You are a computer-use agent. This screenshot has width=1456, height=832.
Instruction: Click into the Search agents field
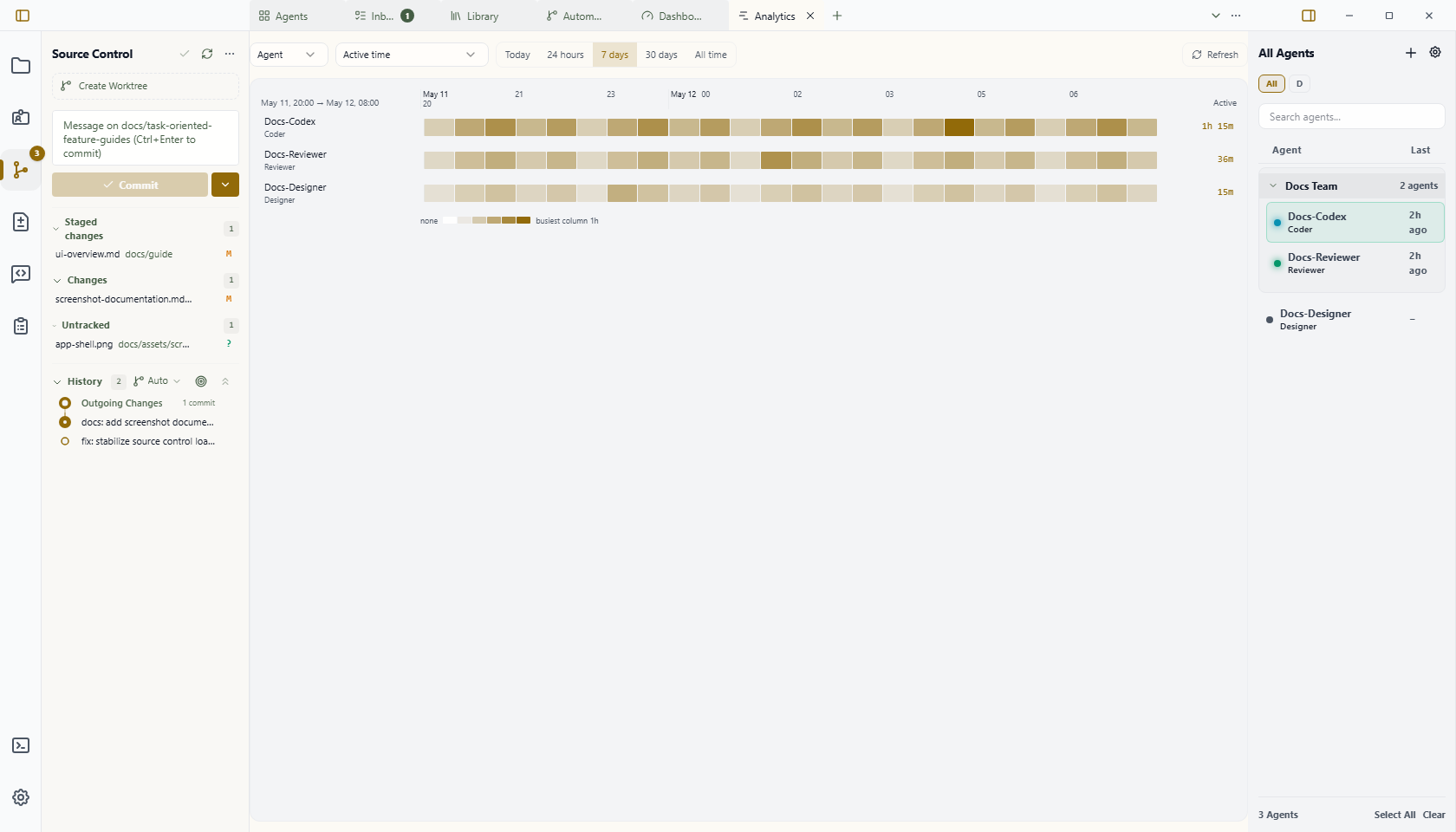[x=1352, y=116]
